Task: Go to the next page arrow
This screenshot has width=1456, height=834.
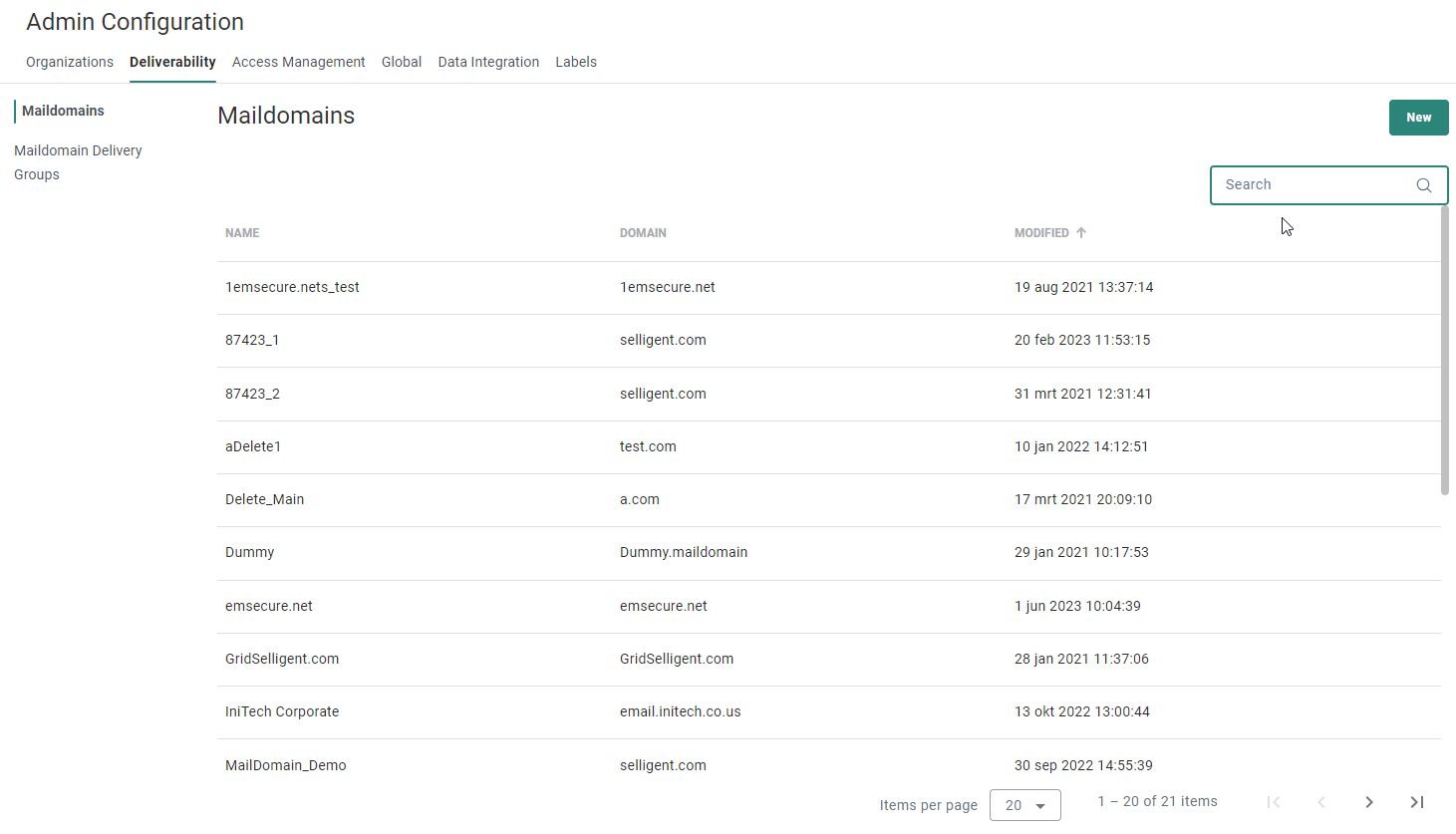Action: [1369, 802]
